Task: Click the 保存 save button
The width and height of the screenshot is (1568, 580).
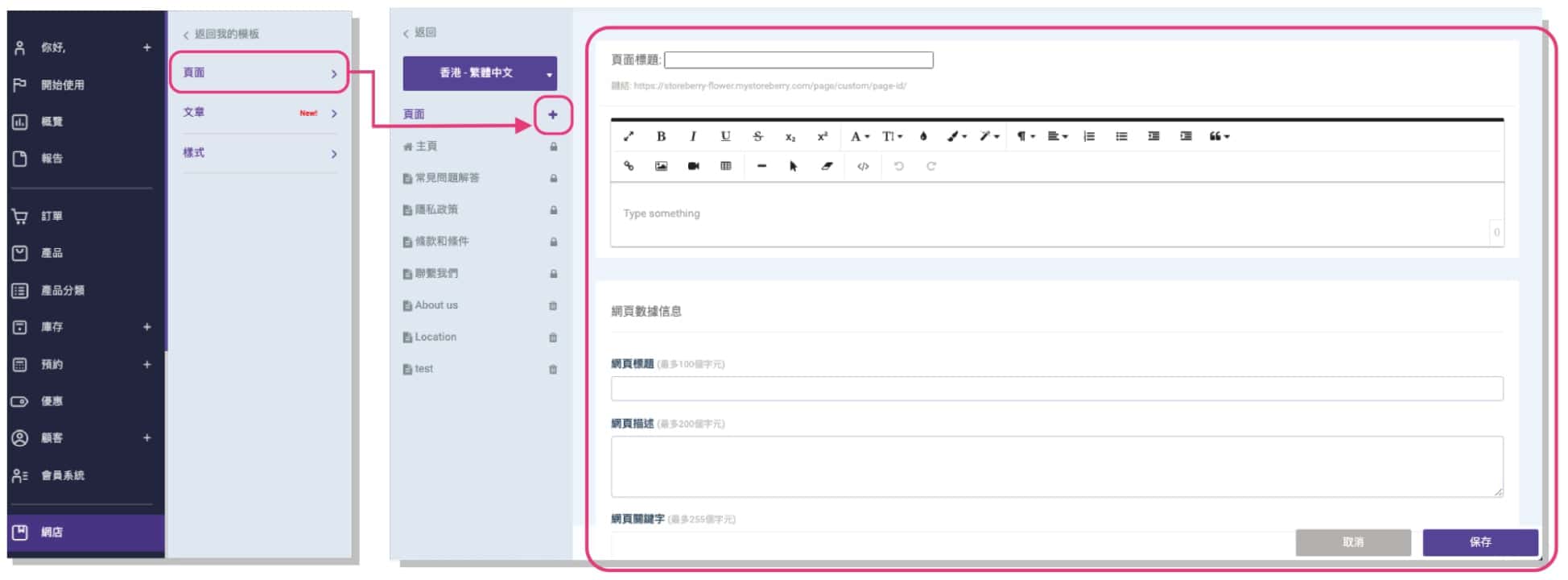Action: coord(1480,542)
